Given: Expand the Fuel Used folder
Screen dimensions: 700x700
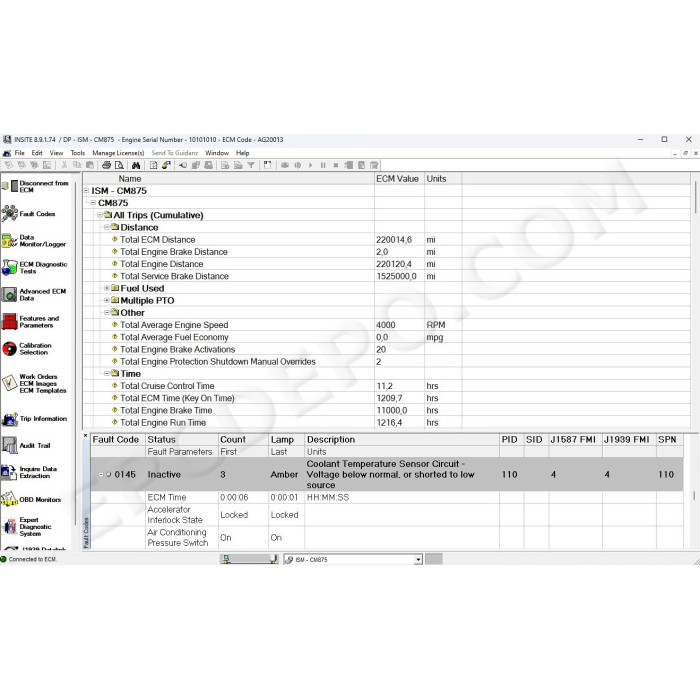Looking at the screenshot, I should tap(107, 288).
